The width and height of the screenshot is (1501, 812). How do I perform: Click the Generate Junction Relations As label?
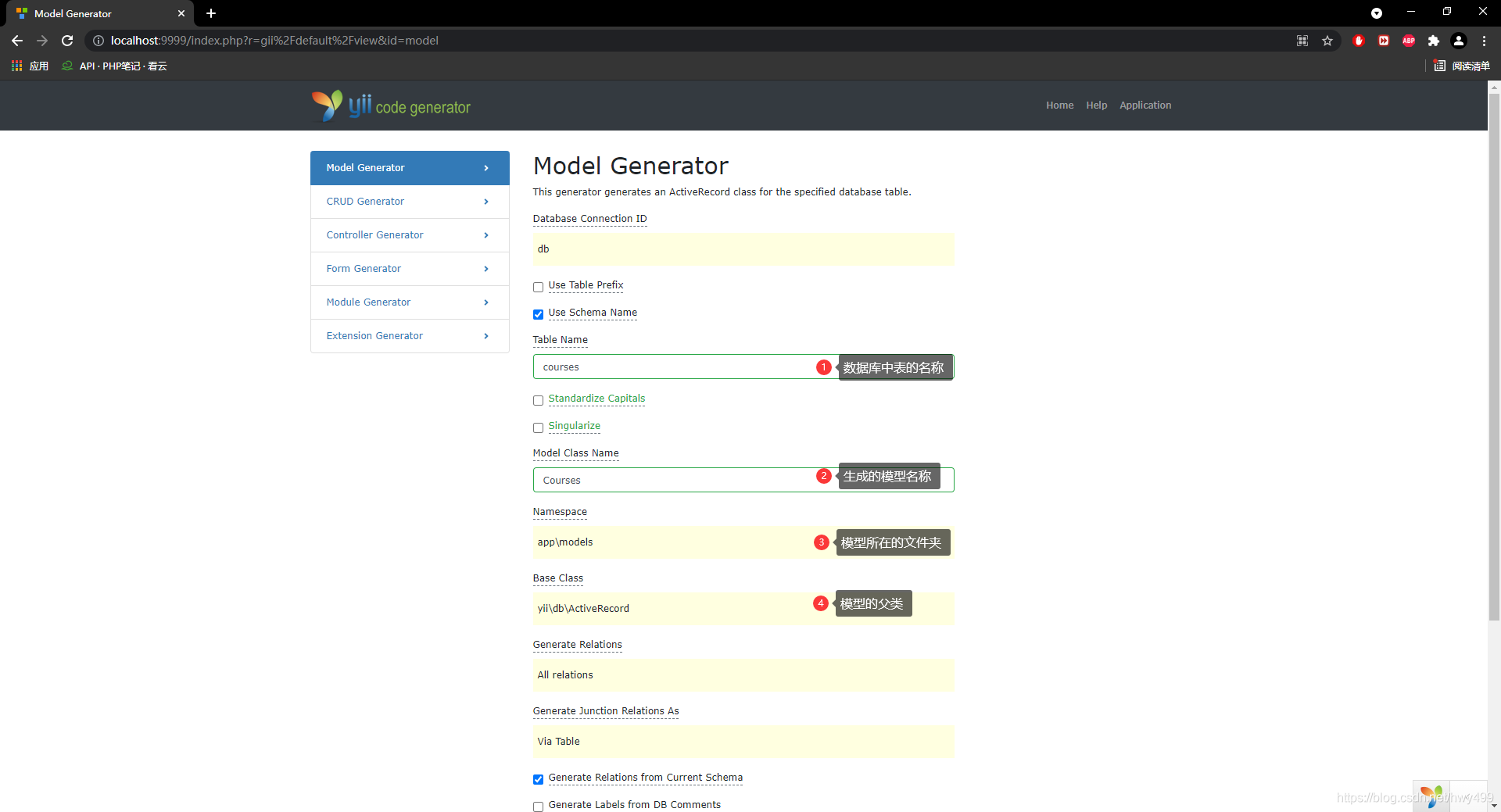point(606,711)
